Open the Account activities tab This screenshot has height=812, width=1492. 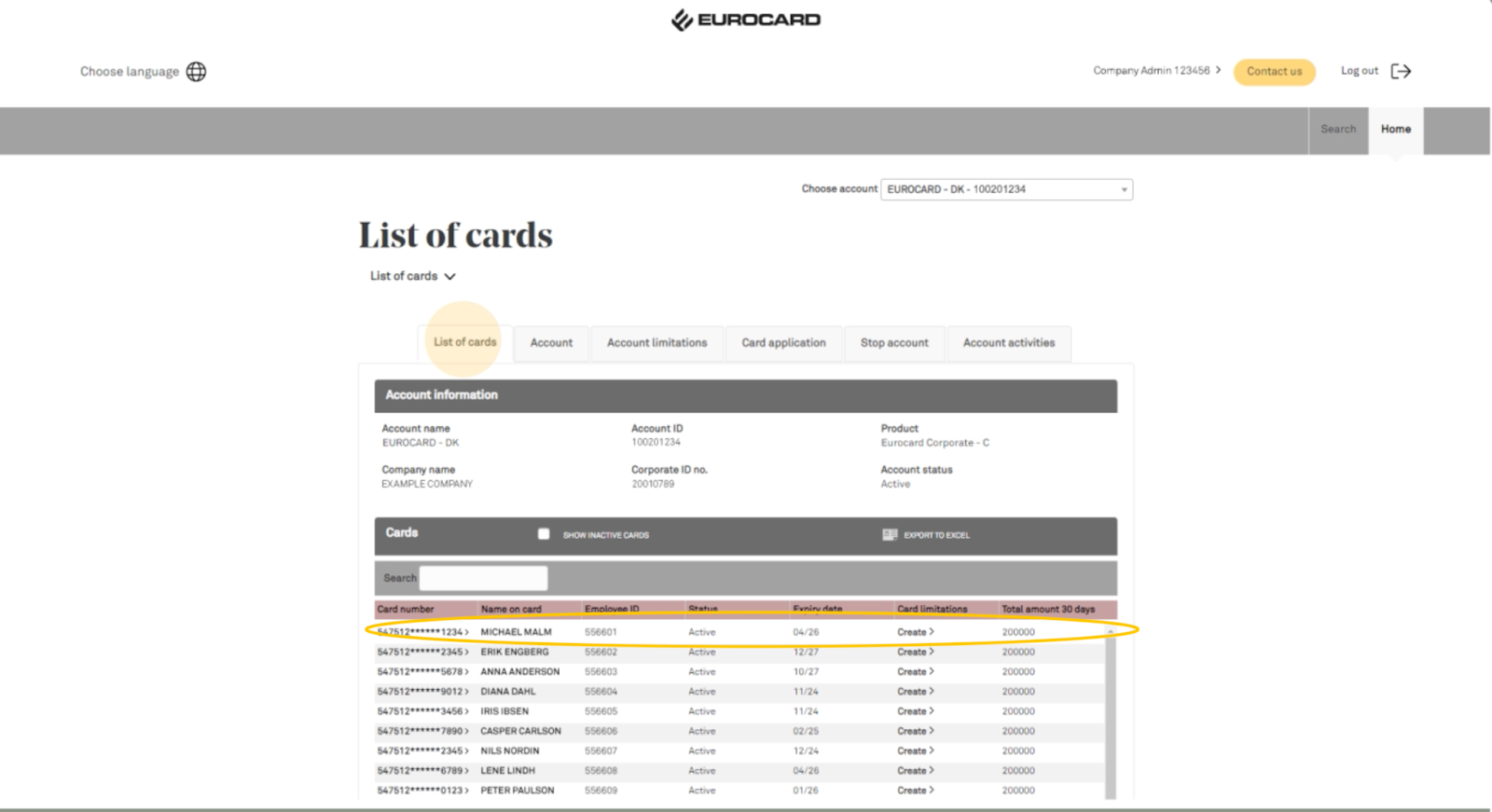click(x=1009, y=343)
